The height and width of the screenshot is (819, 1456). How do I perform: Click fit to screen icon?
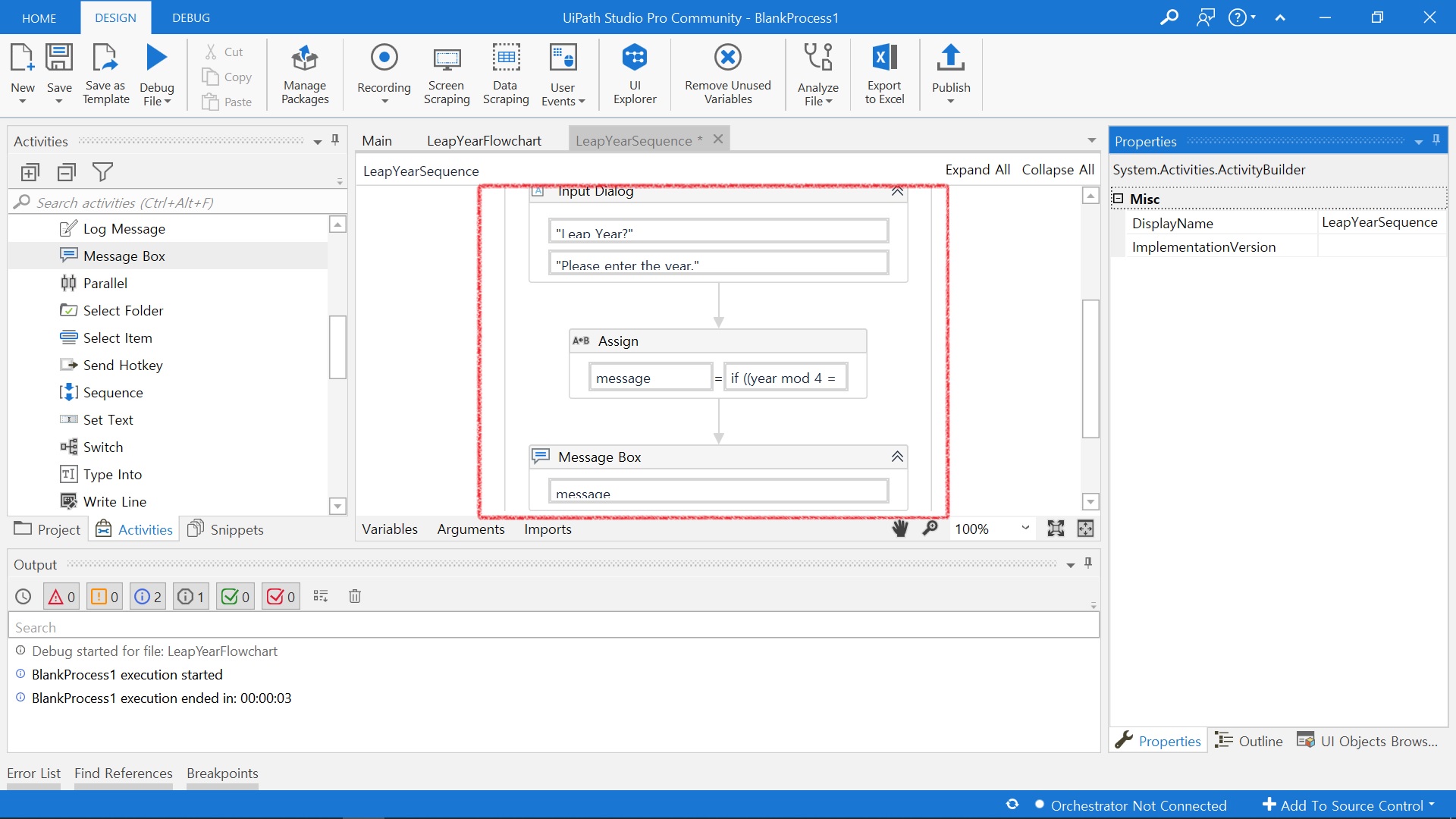coord(1056,529)
